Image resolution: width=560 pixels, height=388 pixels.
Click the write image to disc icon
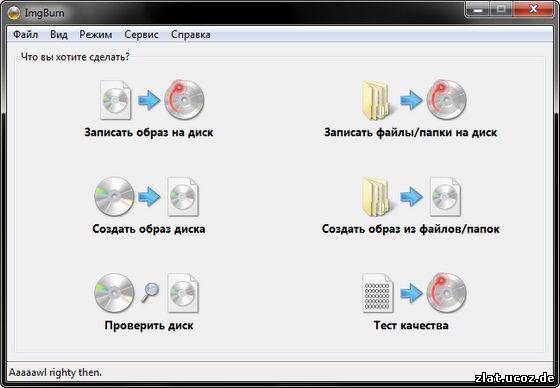click(x=152, y=100)
